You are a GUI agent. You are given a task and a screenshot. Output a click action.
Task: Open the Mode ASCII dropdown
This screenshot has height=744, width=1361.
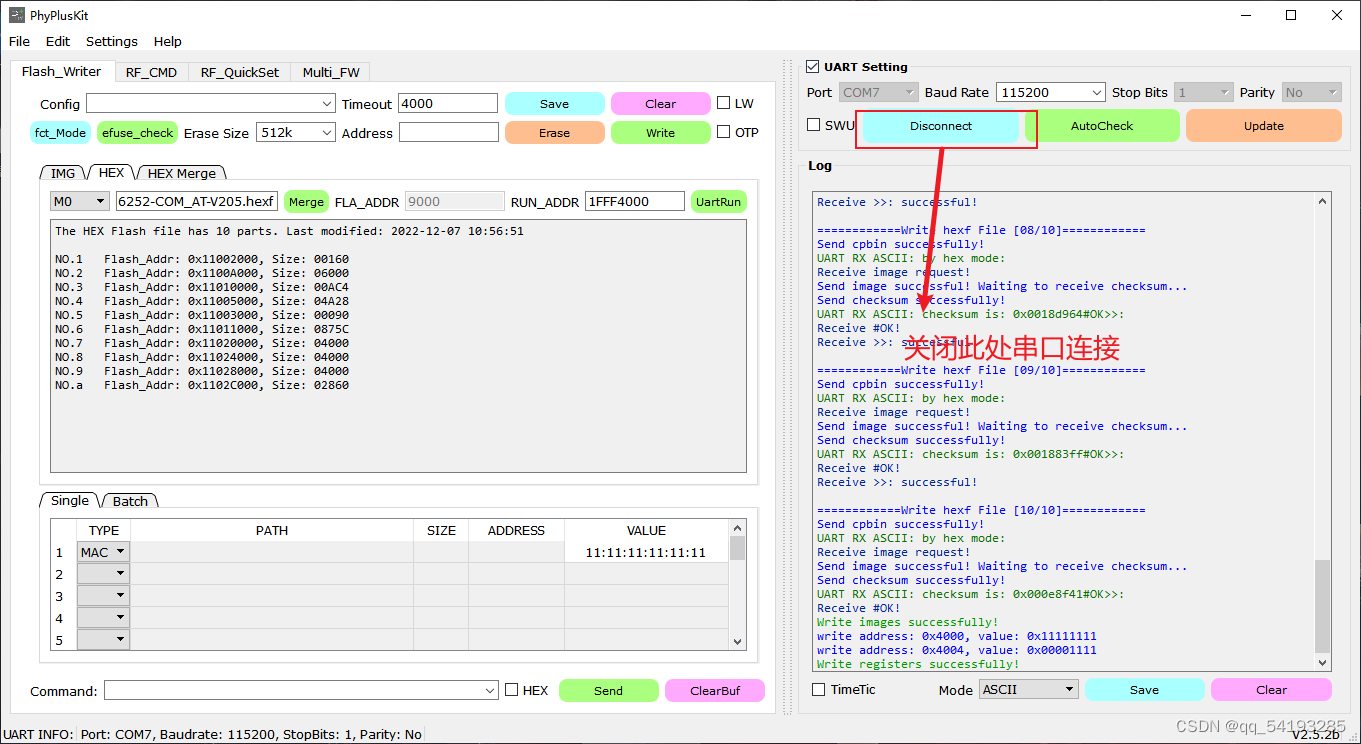(x=1029, y=689)
